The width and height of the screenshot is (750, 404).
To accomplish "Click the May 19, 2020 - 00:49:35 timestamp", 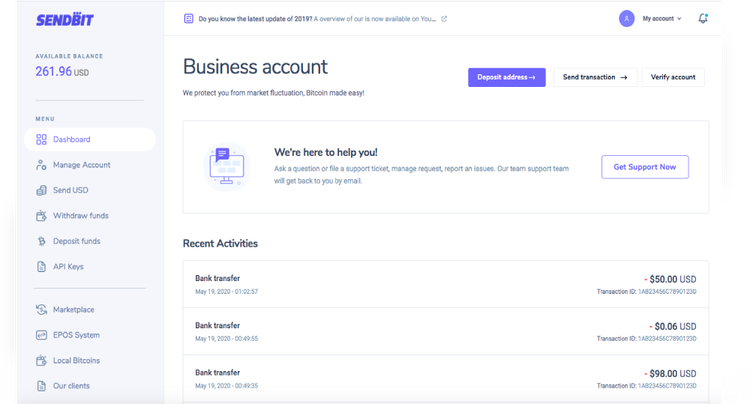I will coord(226,386).
